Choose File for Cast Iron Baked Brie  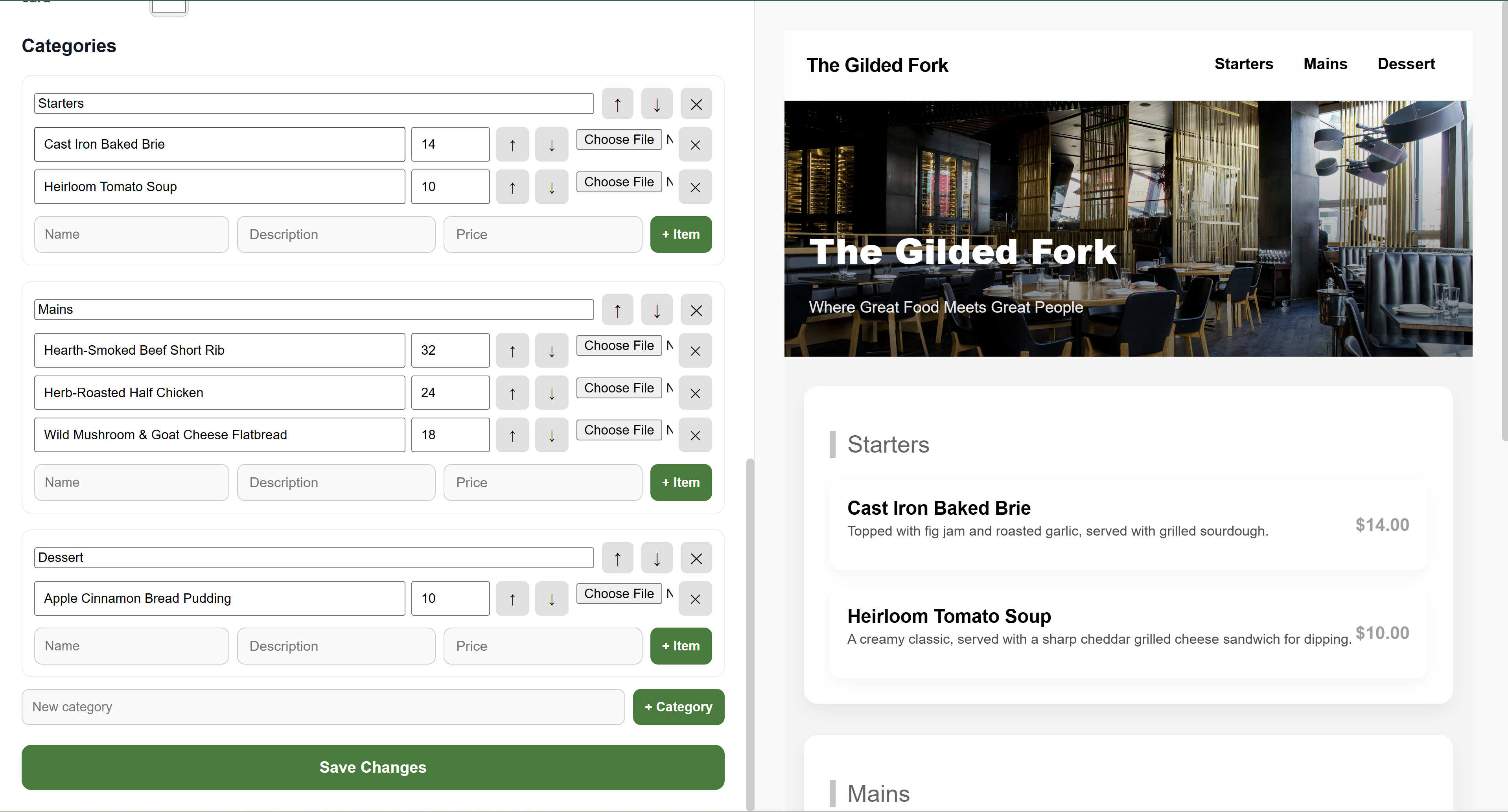[x=618, y=139]
